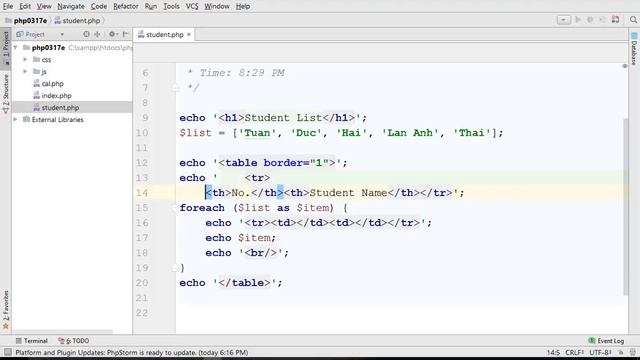
Task: Click the $item variable on line 17
Action: click(x=254, y=238)
